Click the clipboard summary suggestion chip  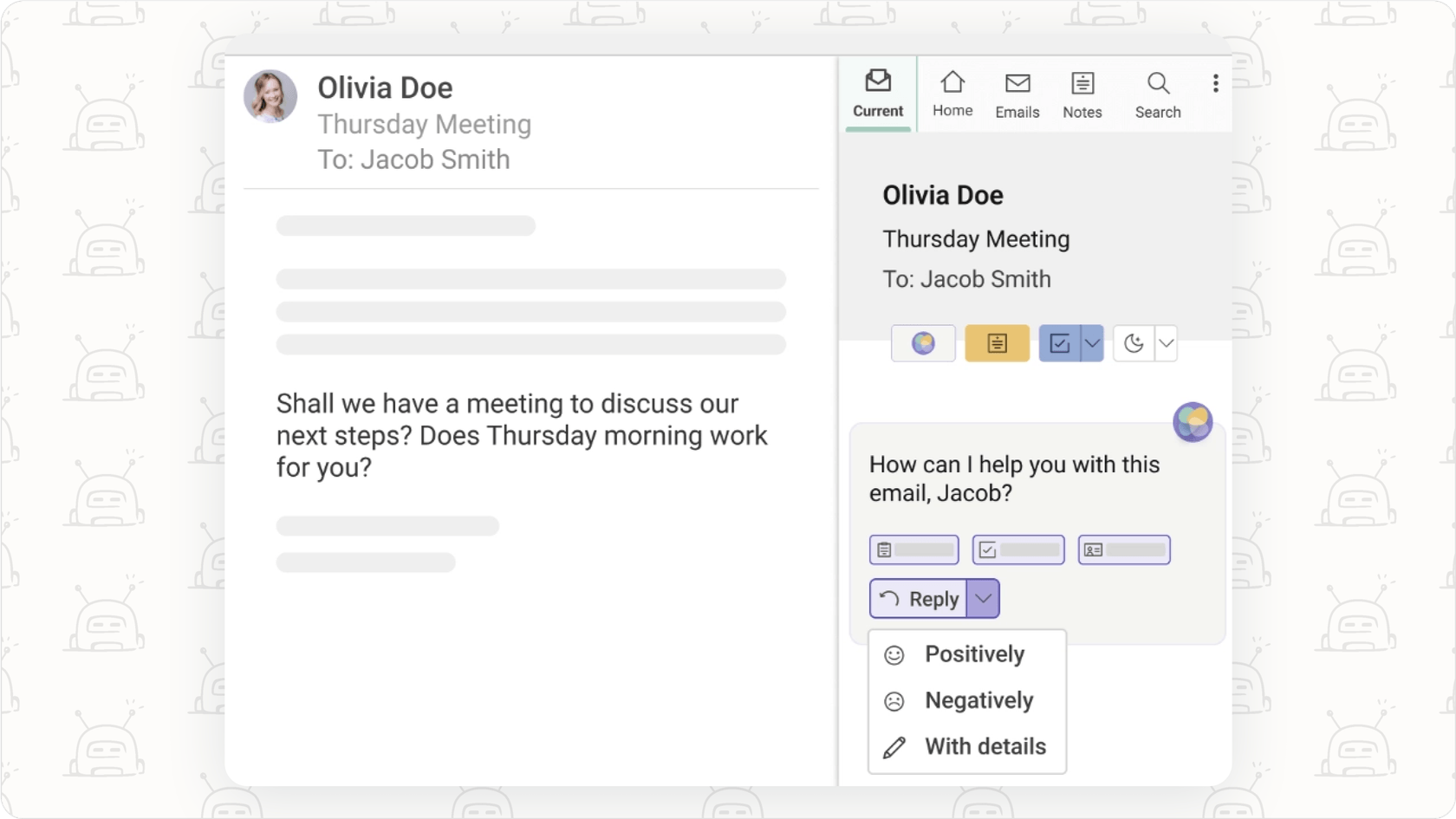913,549
